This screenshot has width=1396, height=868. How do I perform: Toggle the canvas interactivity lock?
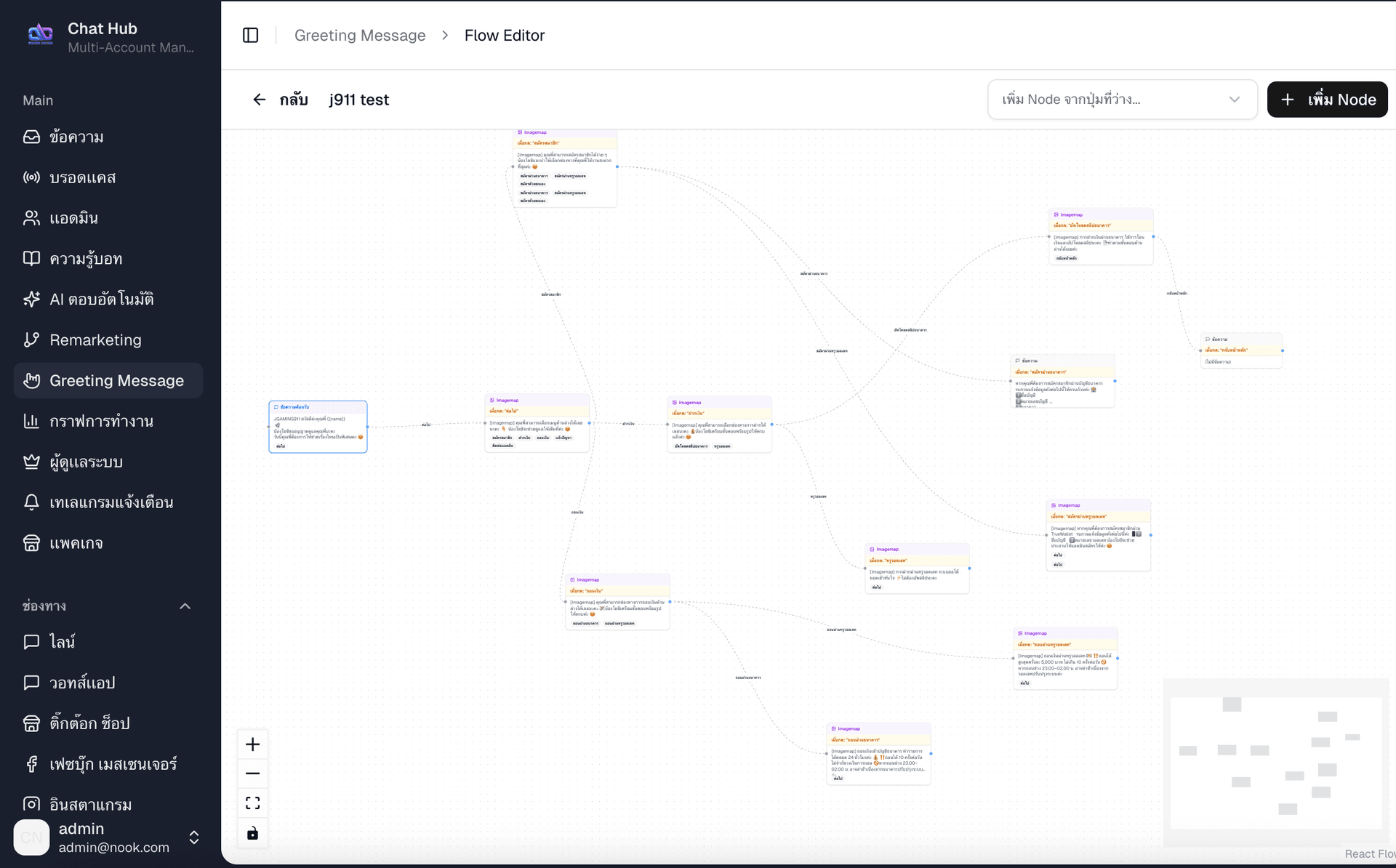[252, 832]
